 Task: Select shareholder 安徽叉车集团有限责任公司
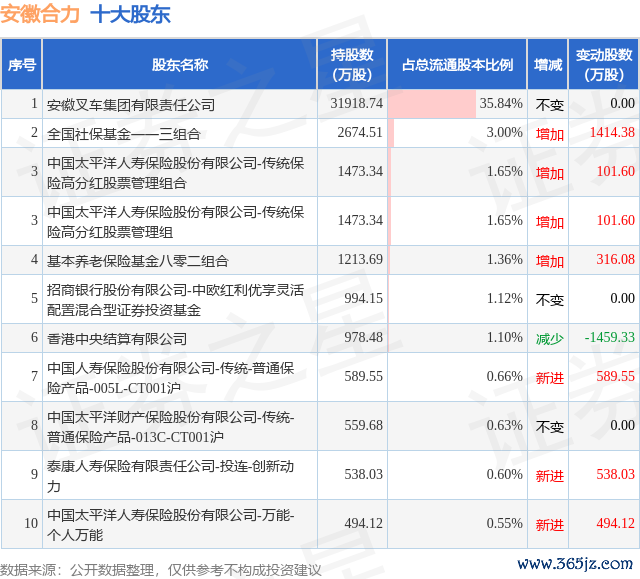pyautogui.click(x=131, y=104)
